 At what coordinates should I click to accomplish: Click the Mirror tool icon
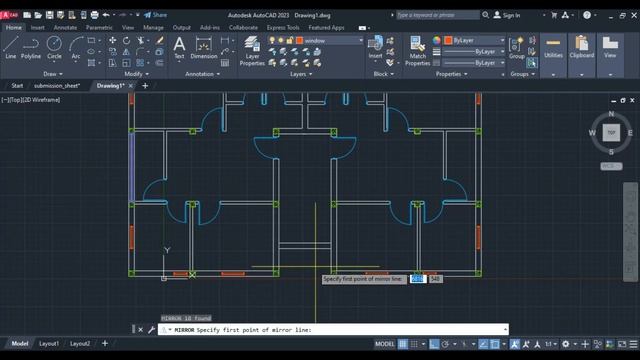[127, 52]
